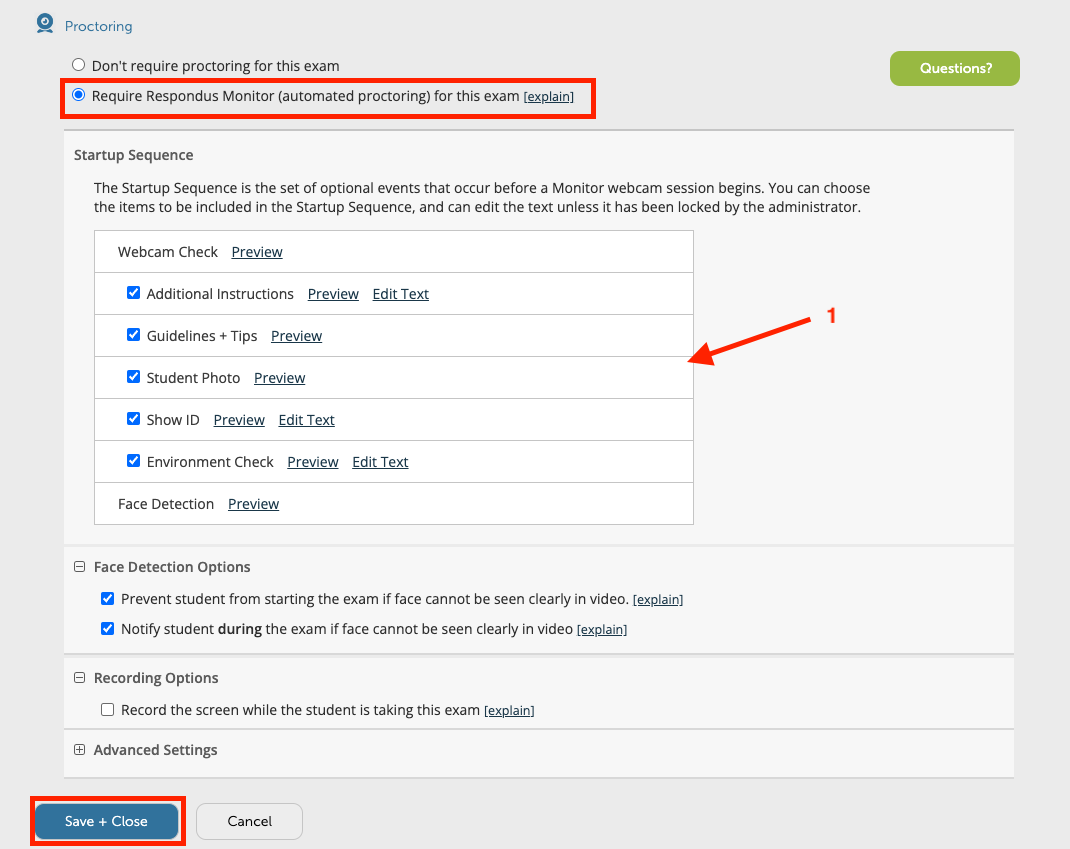Screen dimensions: 1070x849
Task: Collapse Face Detection Options section
Action: pyautogui.click(x=80, y=566)
